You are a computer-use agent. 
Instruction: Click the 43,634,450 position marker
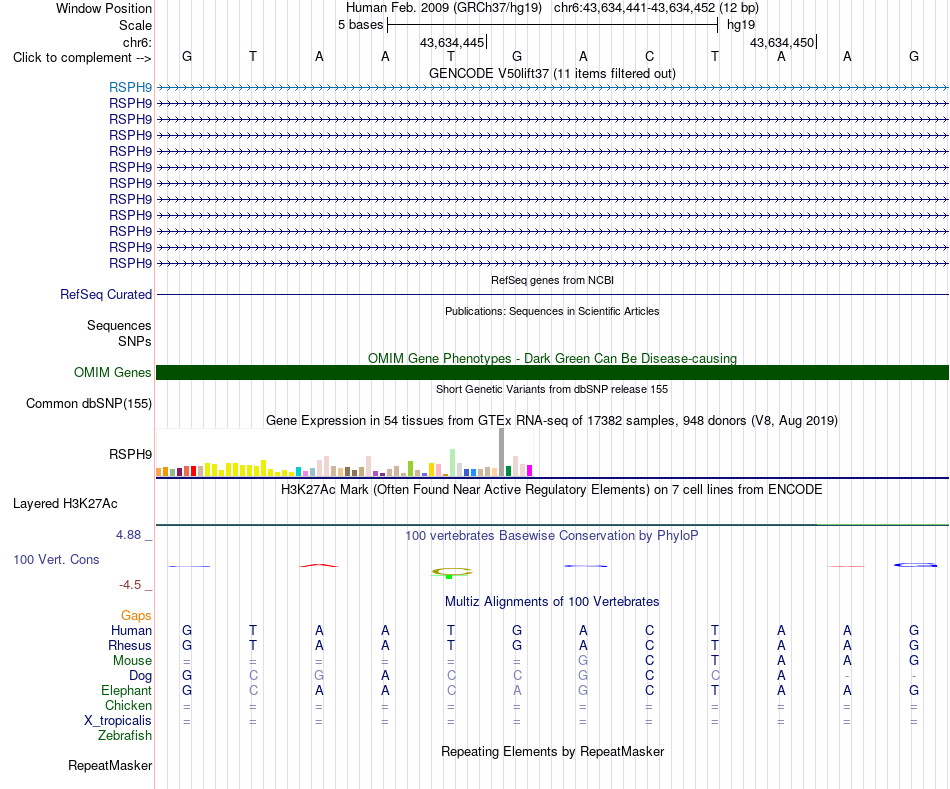(x=783, y=42)
